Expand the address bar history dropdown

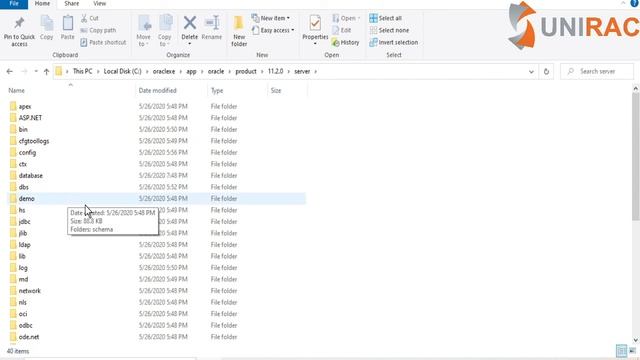531,71
